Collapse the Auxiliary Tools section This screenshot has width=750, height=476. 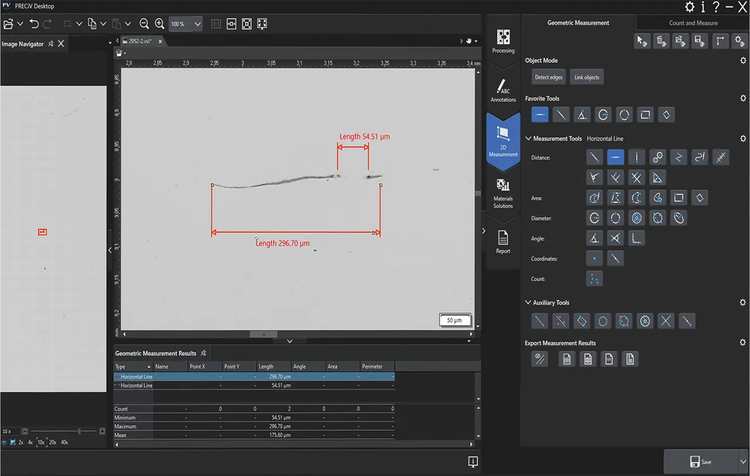pyautogui.click(x=528, y=302)
